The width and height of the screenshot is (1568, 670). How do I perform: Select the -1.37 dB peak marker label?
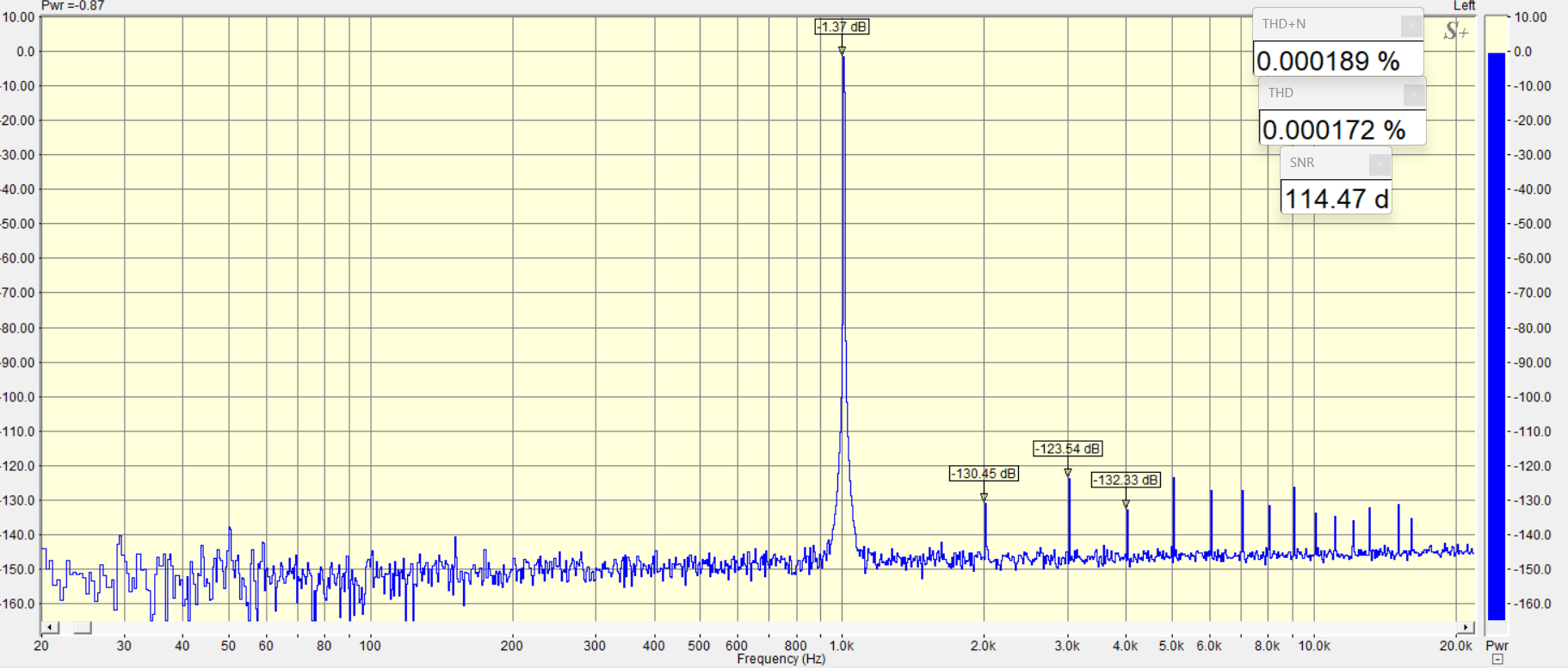pos(842,27)
